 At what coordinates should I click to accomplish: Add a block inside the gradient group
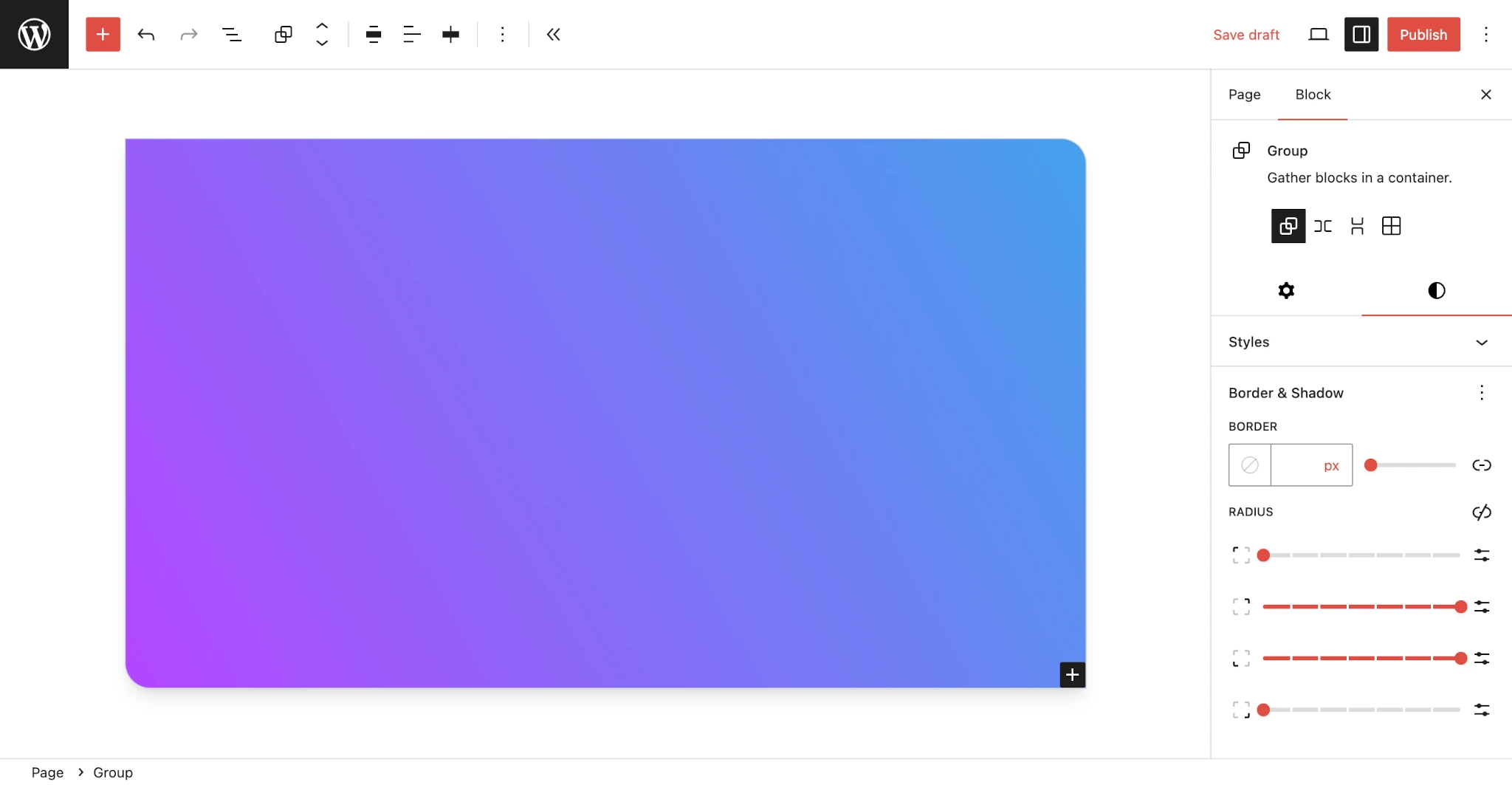point(1072,674)
